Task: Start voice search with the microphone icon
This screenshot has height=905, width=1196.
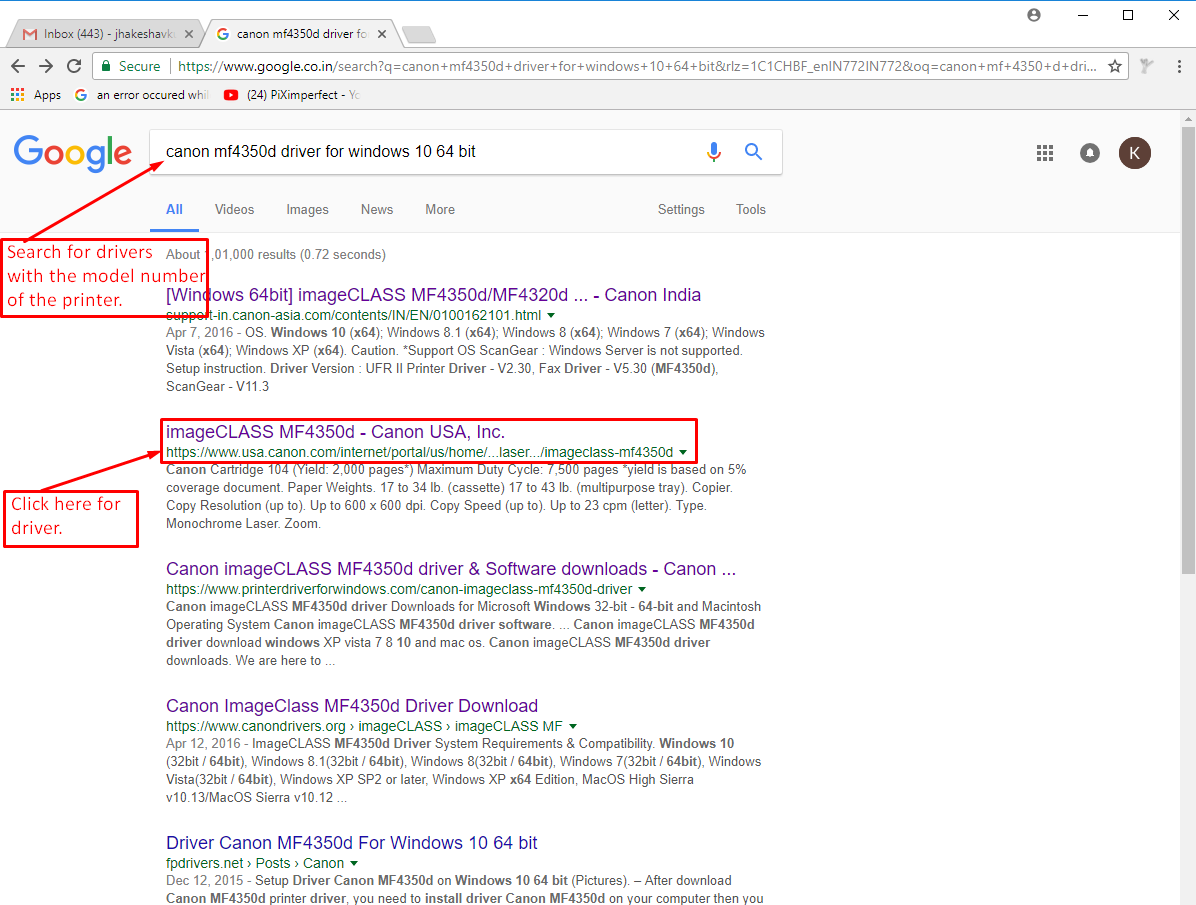Action: pos(713,152)
